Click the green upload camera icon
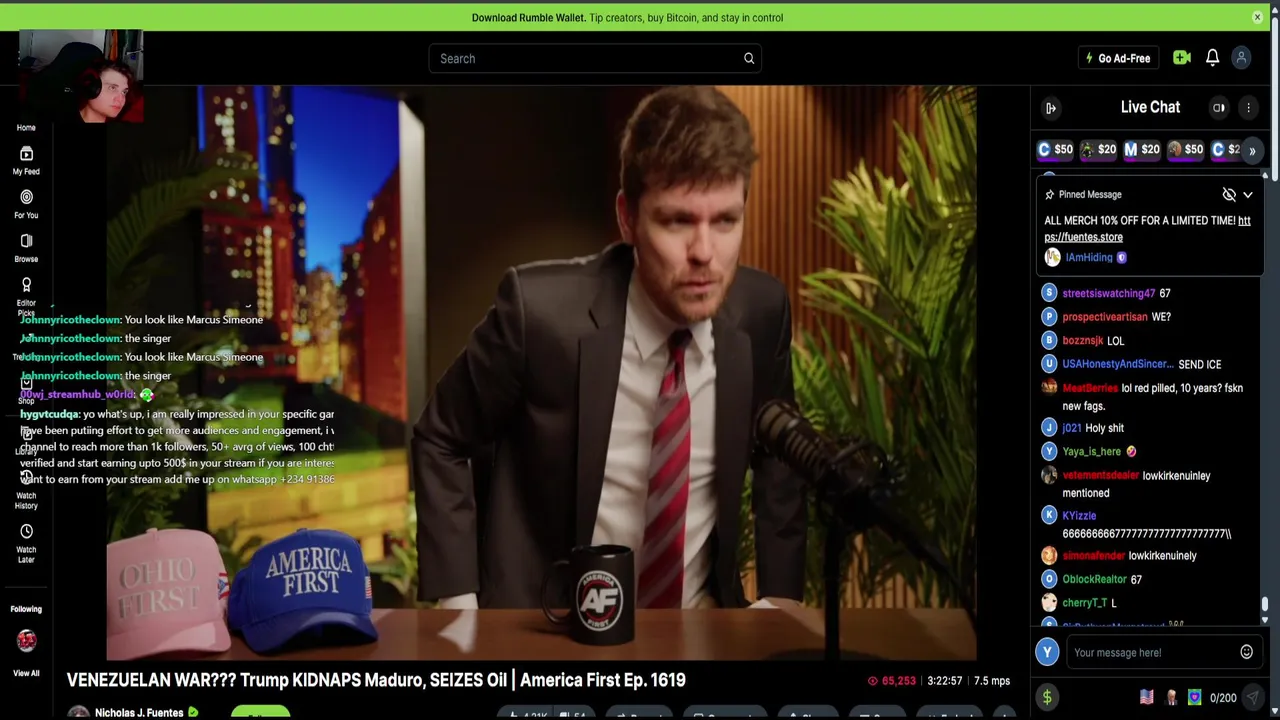 [1182, 58]
